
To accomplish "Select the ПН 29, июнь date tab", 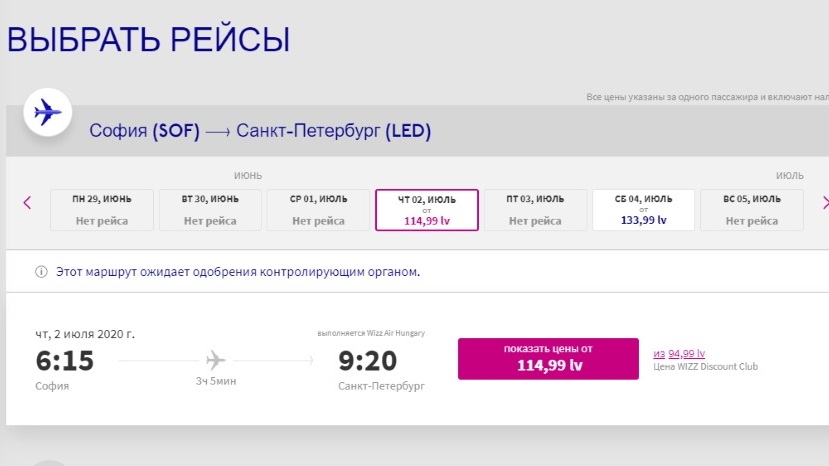I will tap(101, 210).
